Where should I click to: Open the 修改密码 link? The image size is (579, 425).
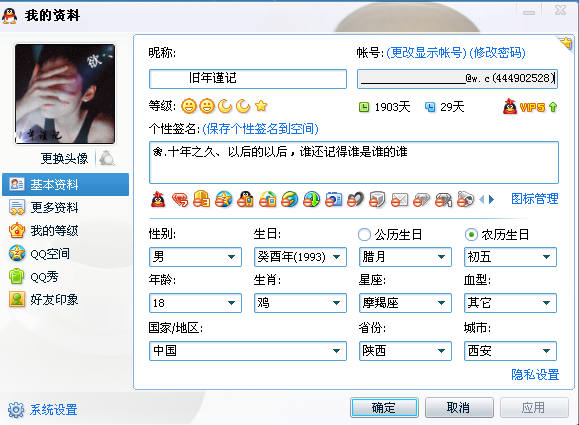(497, 53)
